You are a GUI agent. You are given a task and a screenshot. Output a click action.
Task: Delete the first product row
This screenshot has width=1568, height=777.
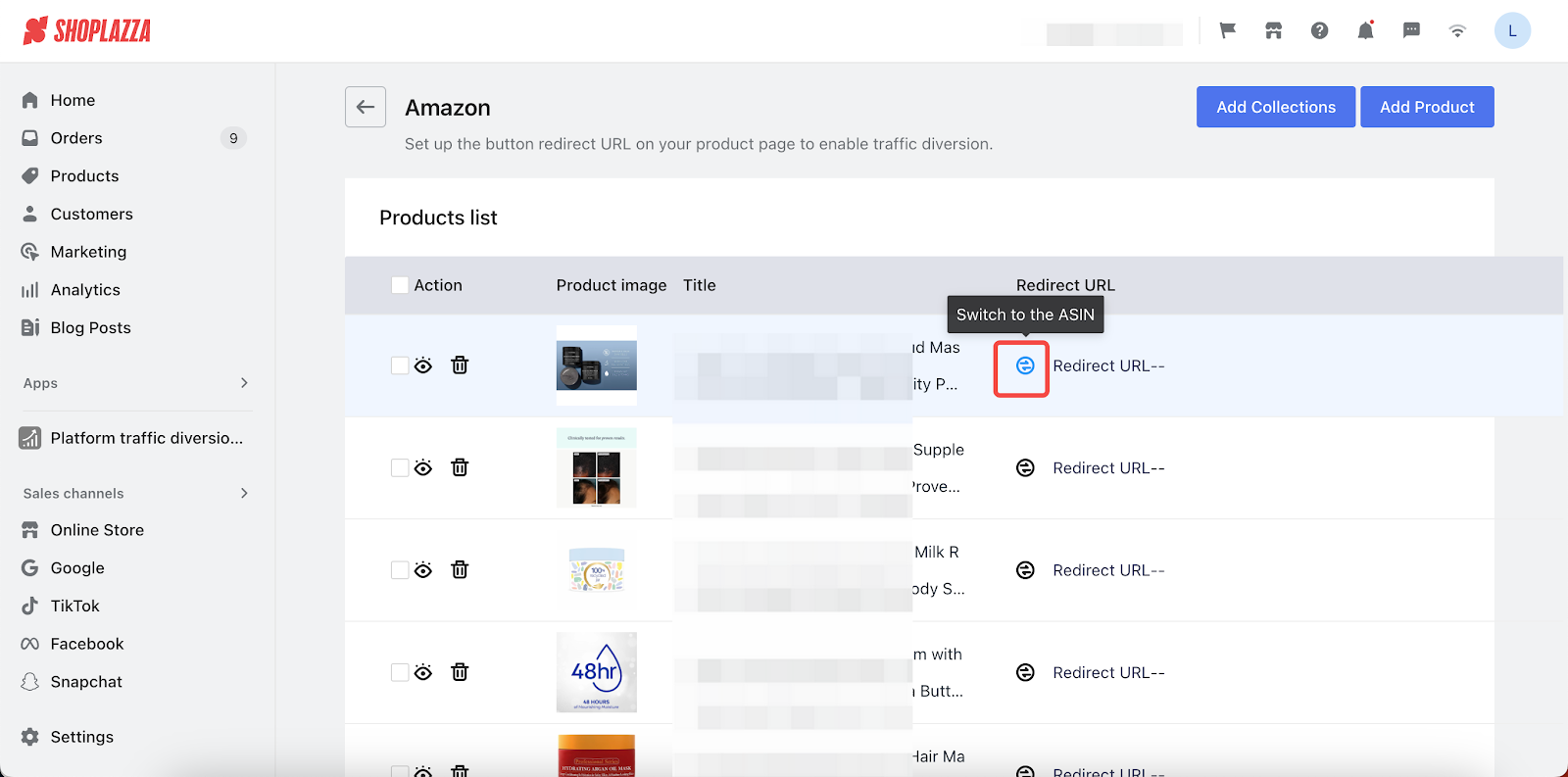pyautogui.click(x=460, y=365)
